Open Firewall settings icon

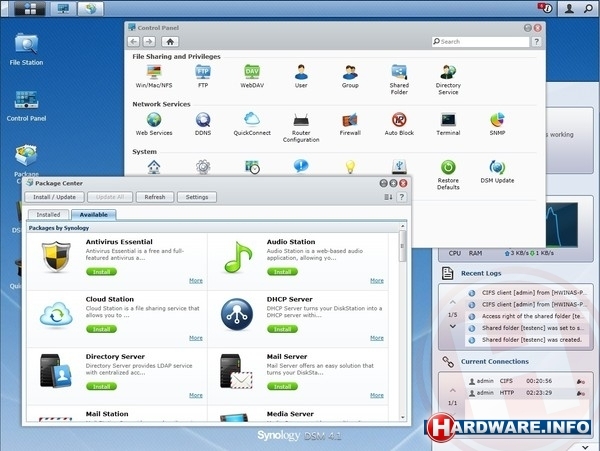point(350,124)
